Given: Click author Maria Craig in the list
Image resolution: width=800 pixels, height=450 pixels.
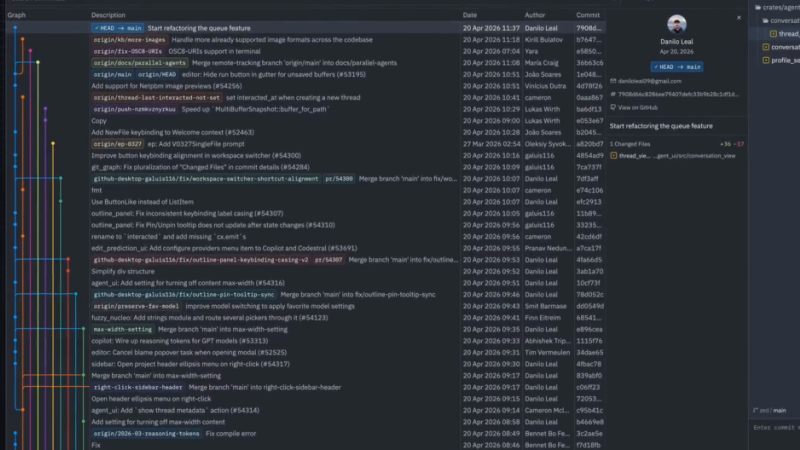Looking at the screenshot, I should [x=541, y=63].
